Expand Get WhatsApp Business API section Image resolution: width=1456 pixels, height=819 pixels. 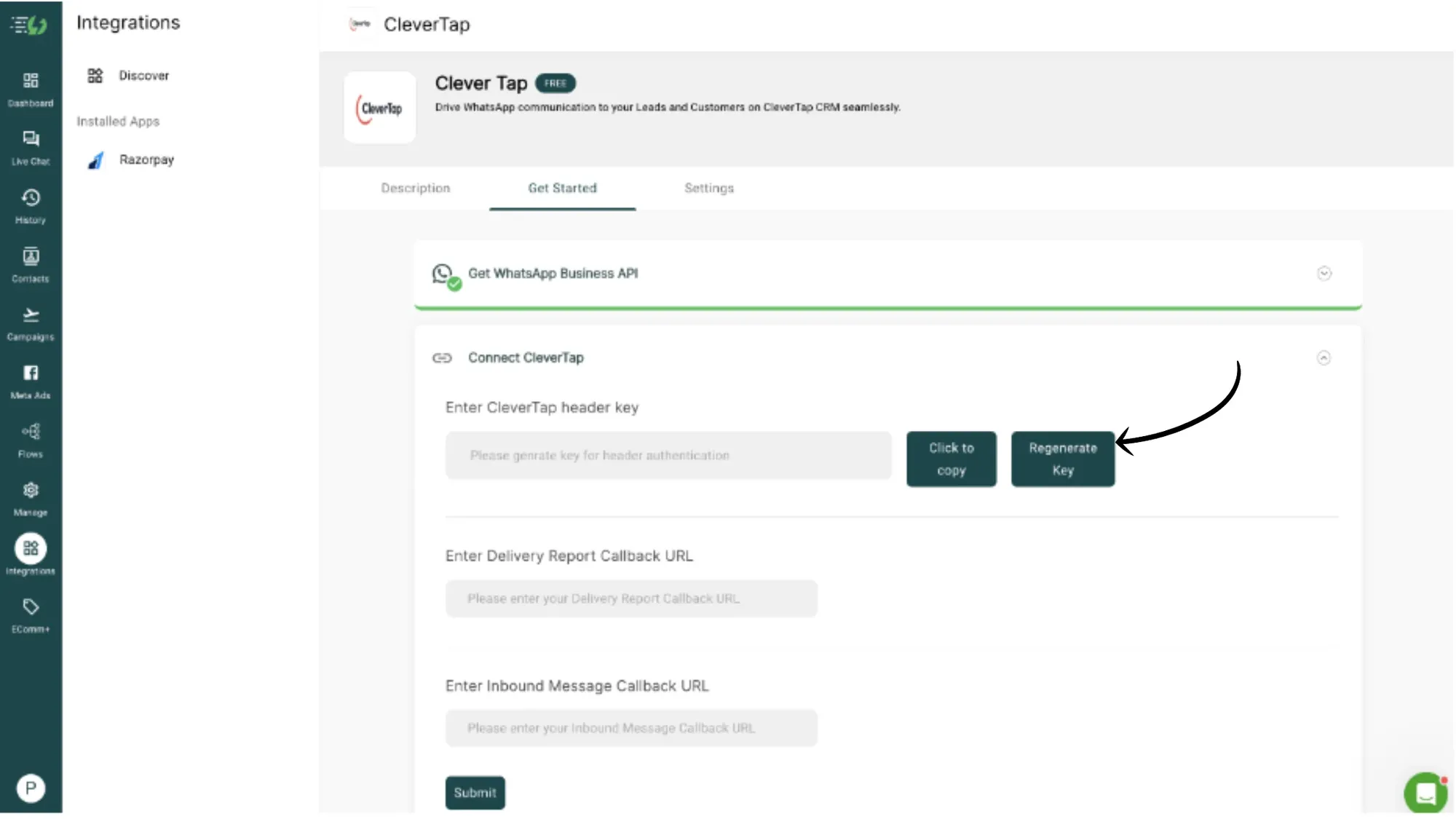coord(1324,274)
